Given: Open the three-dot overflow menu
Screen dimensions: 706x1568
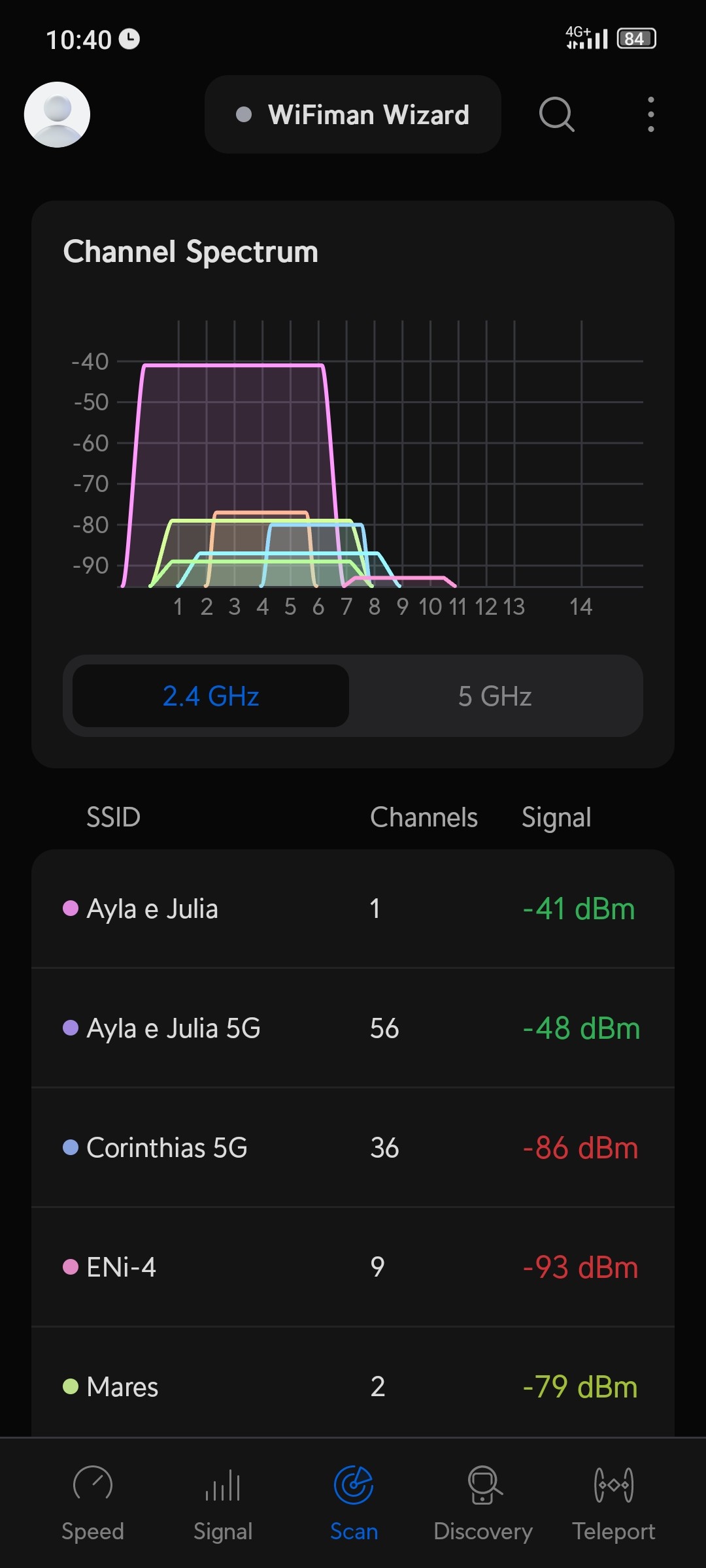Looking at the screenshot, I should click(x=650, y=114).
